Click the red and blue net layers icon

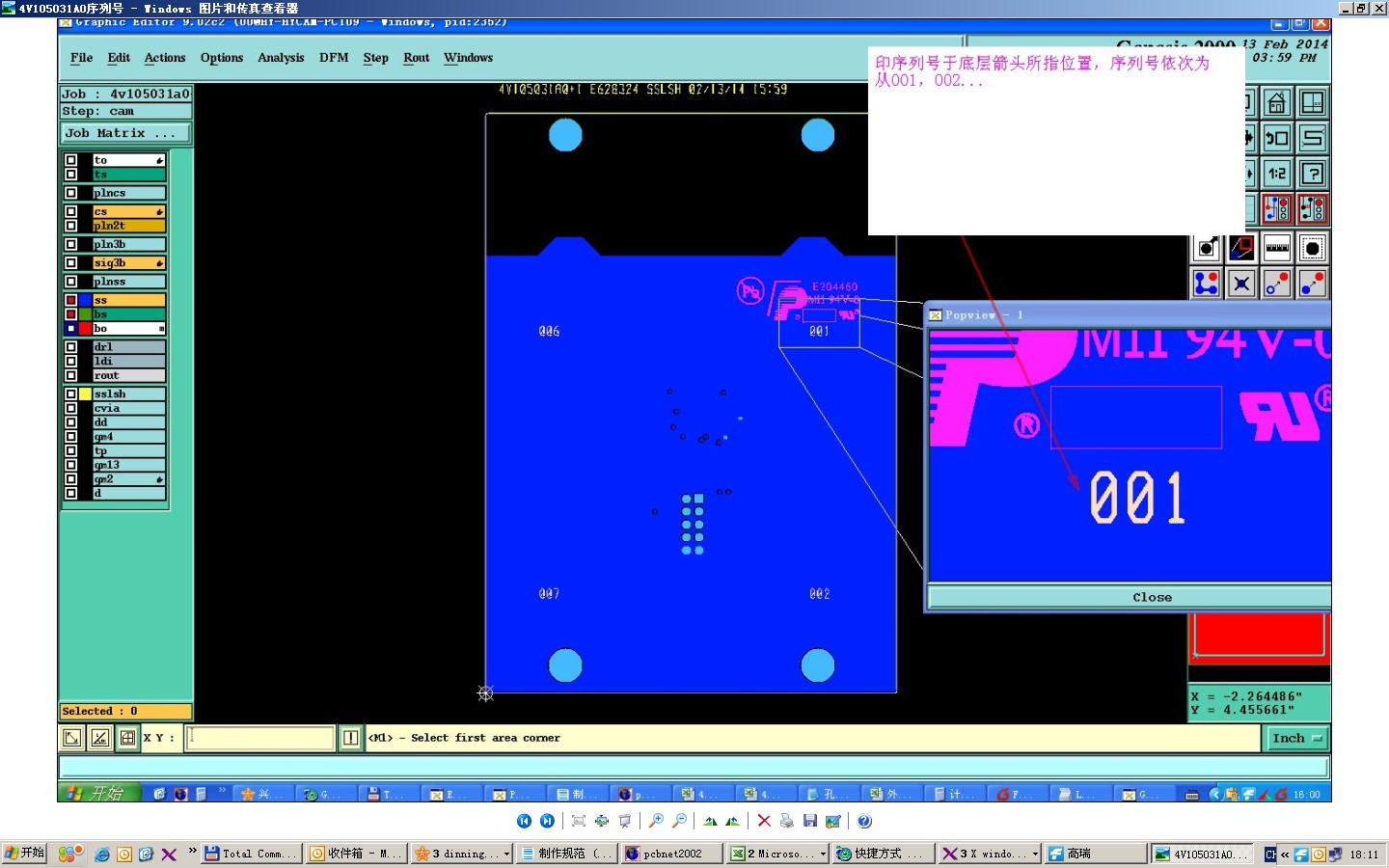1277,208
